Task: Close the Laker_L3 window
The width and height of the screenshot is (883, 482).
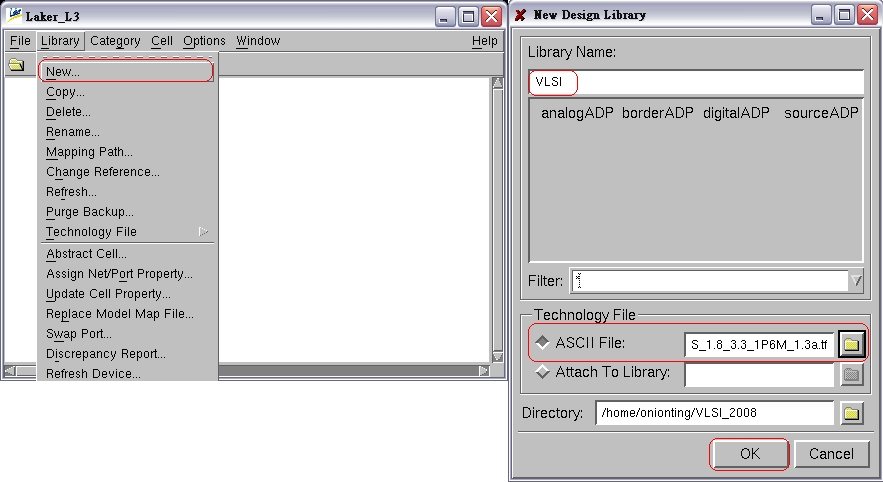Action: 492,16
